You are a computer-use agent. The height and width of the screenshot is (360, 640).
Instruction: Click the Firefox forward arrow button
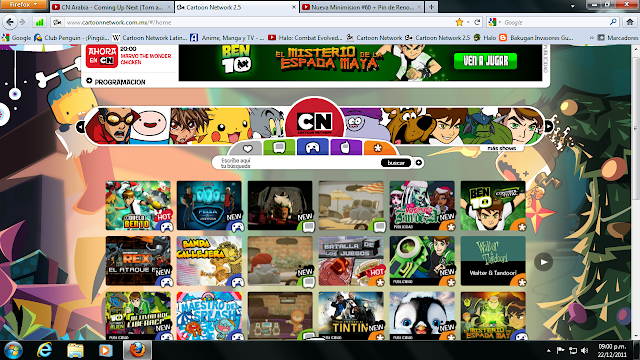click(22, 22)
